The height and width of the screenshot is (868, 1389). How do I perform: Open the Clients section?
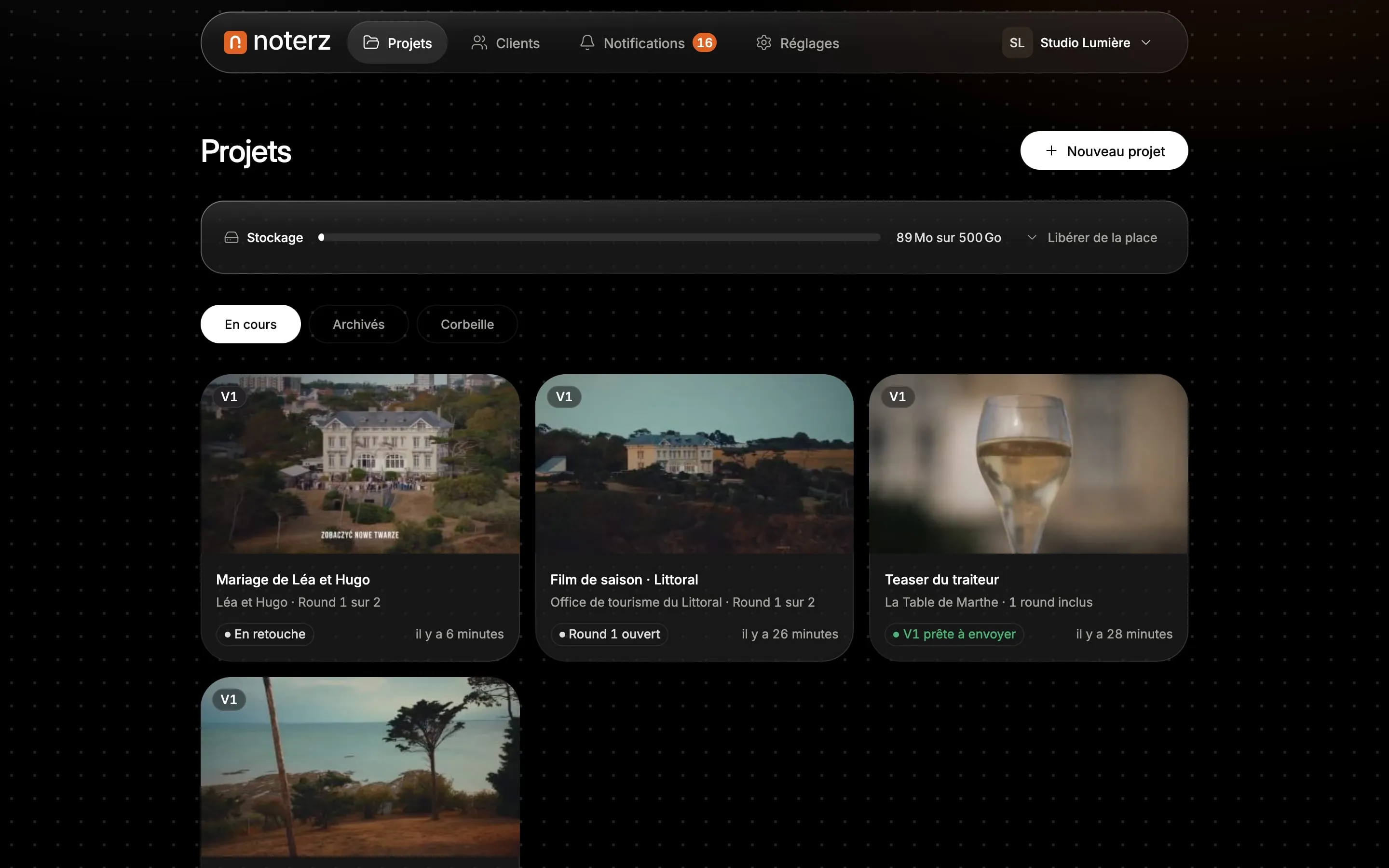point(505,42)
